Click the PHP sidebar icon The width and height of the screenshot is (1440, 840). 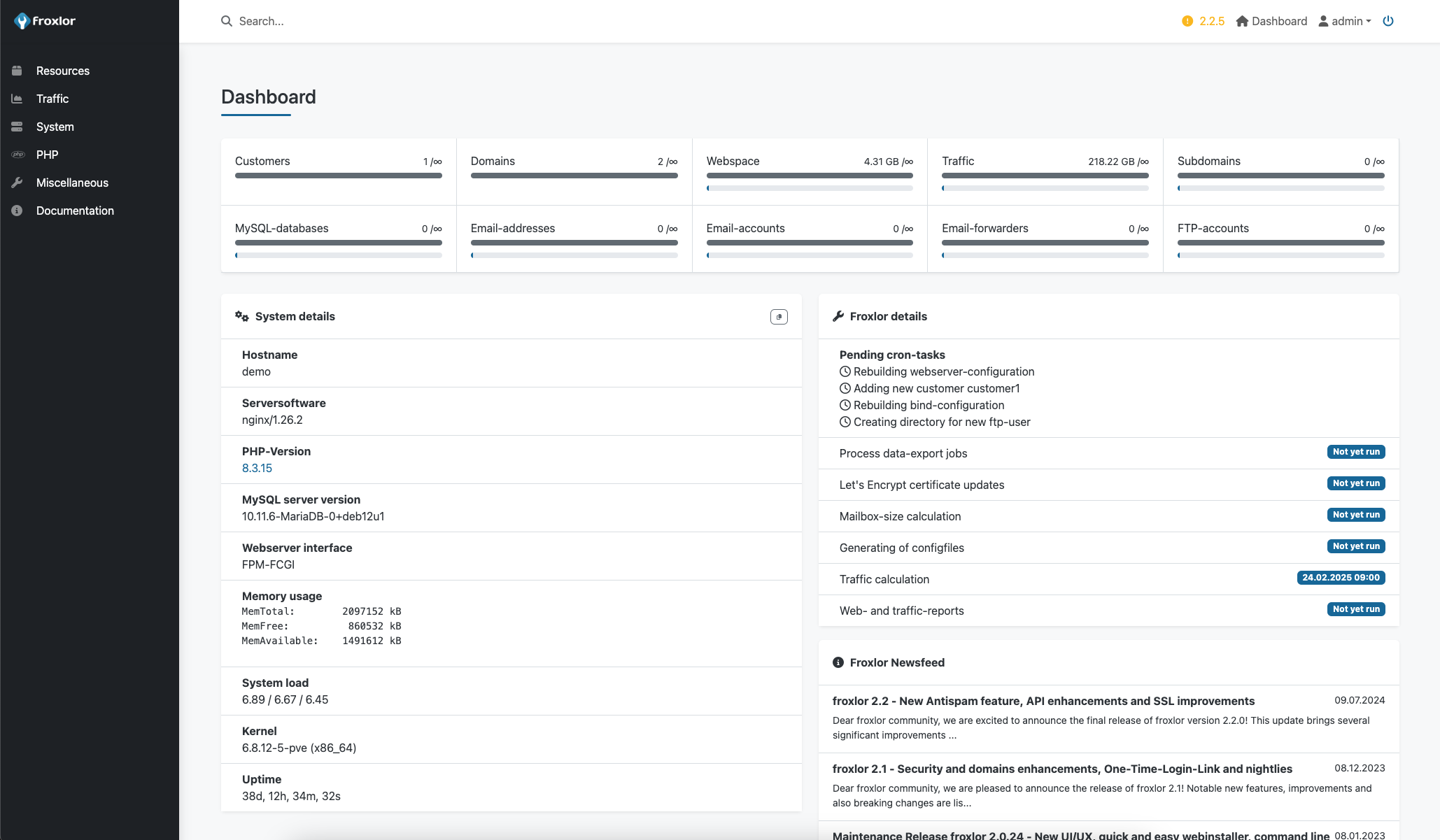point(17,155)
